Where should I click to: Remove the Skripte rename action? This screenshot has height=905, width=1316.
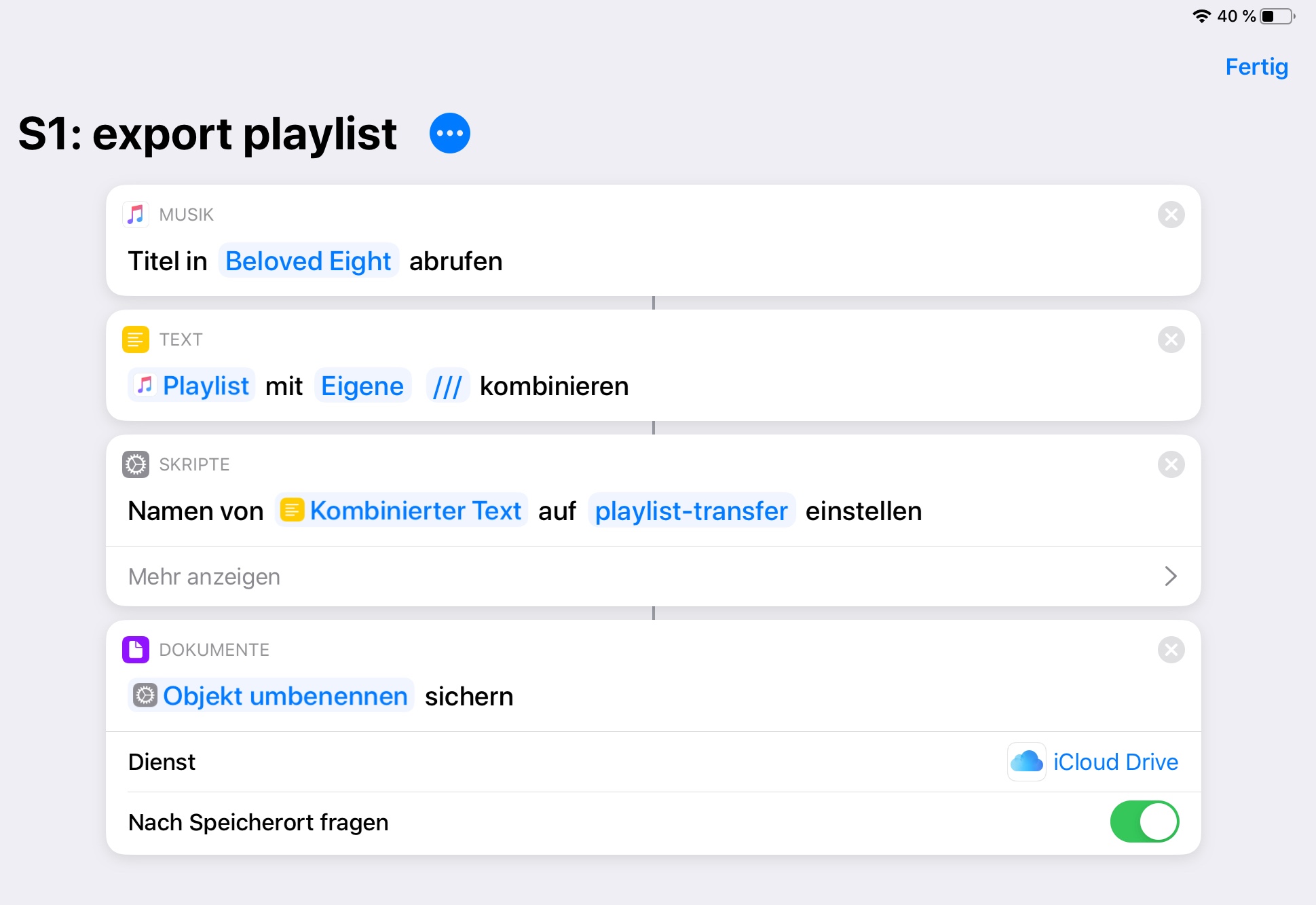click(x=1171, y=464)
